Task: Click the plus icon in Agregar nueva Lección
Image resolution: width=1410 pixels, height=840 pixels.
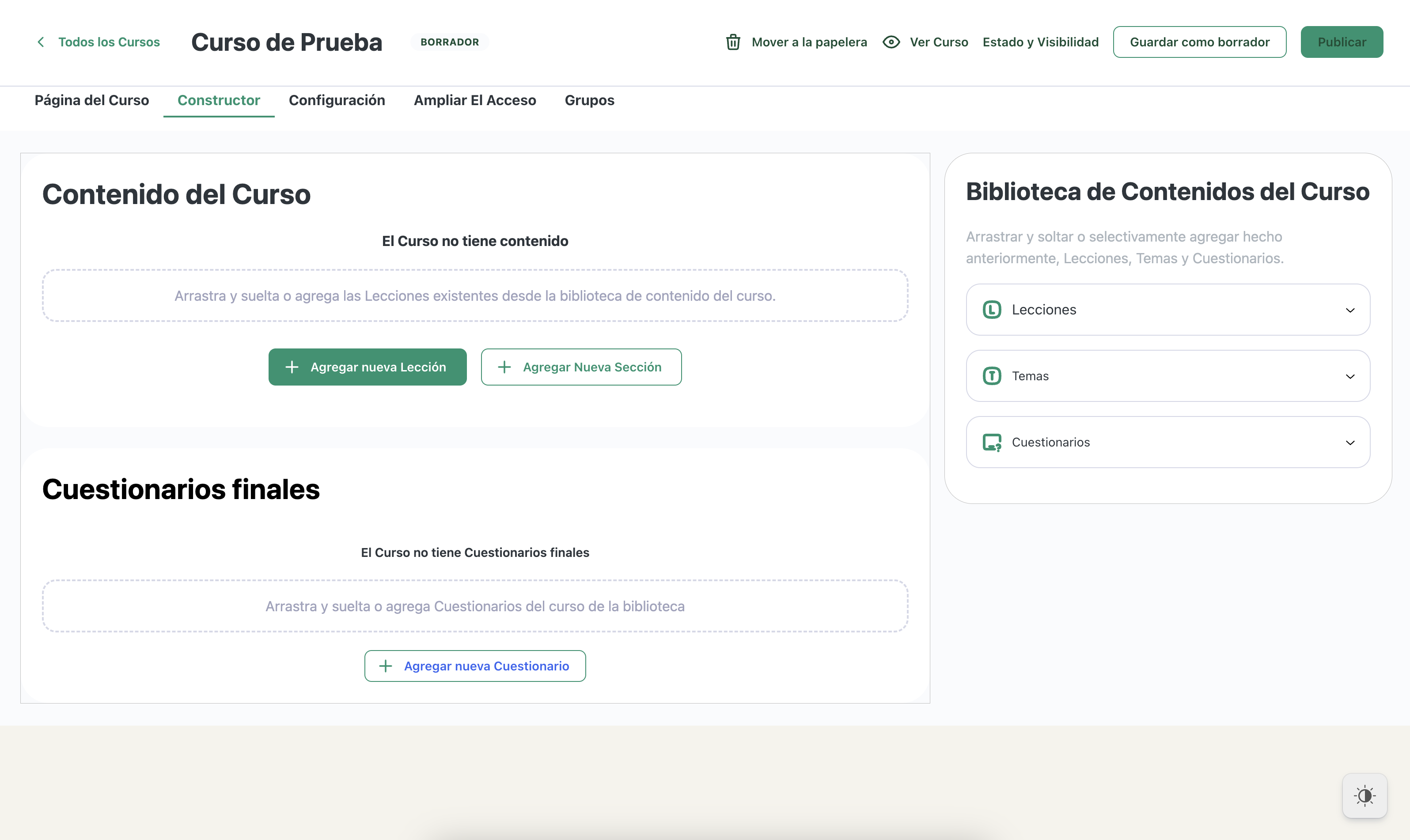Action: coord(292,367)
